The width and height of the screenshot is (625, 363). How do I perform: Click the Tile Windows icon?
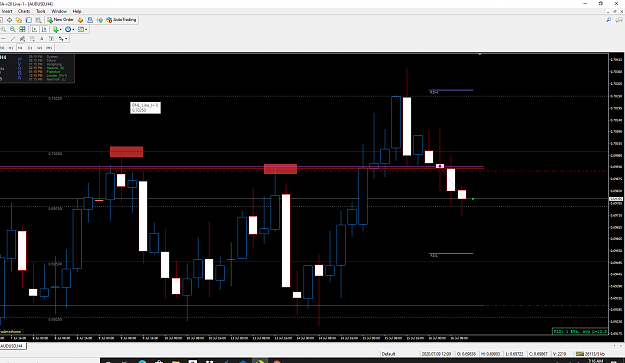point(22,29)
